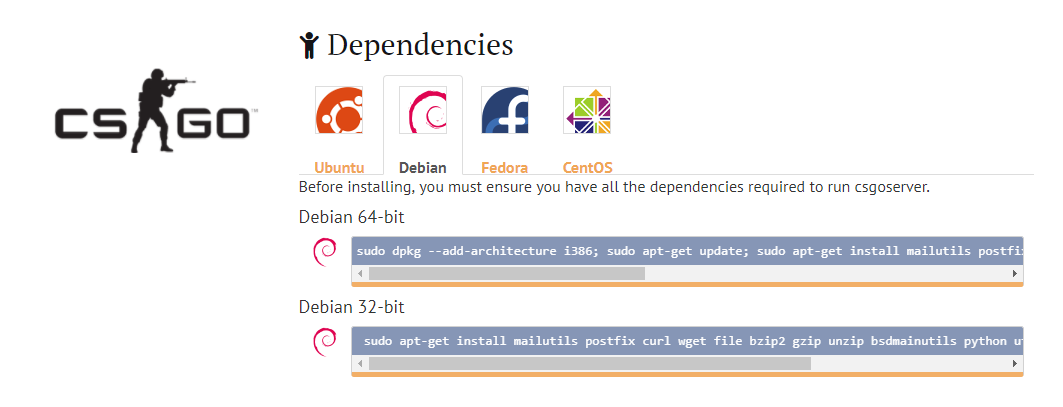This screenshot has height=407, width=1063.
Task: Switch to the Ubuntu tab label
Action: tap(339, 168)
